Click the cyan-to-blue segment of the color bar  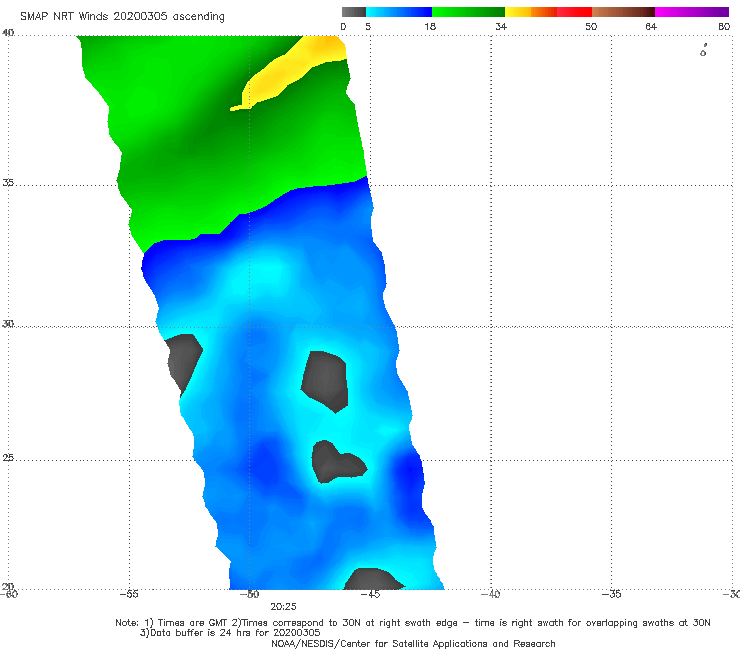point(399,12)
